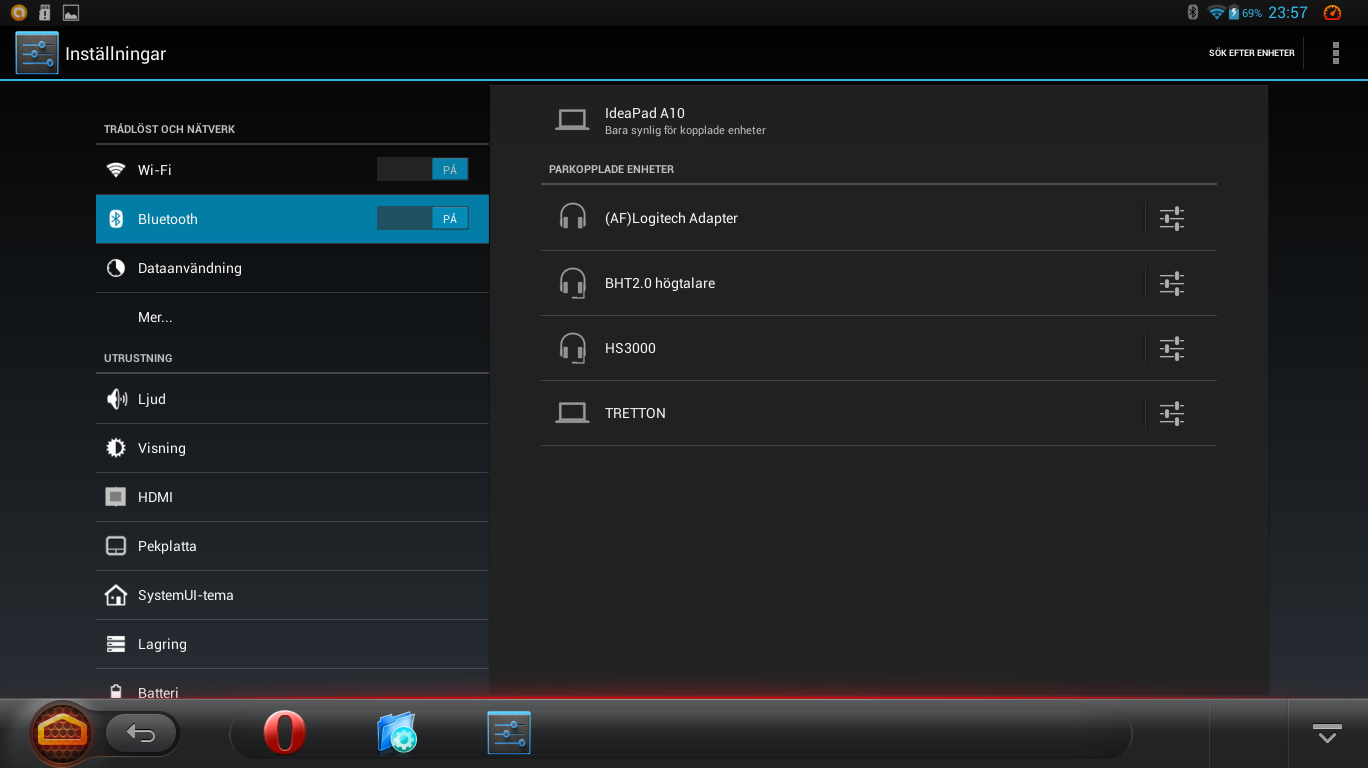
Task: Launch Opera browser from the bottom dock
Action: [285, 733]
